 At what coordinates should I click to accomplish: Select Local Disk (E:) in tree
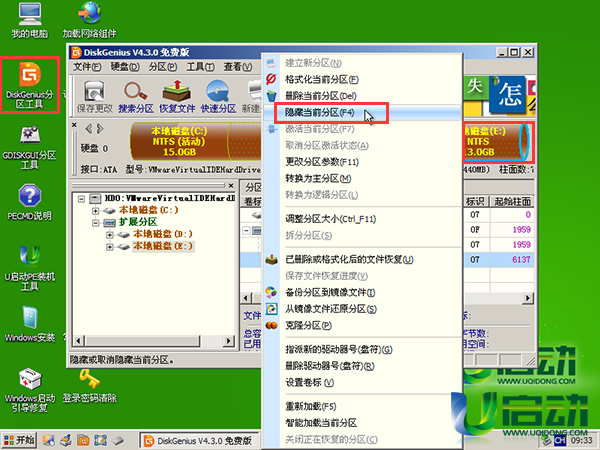coord(163,246)
